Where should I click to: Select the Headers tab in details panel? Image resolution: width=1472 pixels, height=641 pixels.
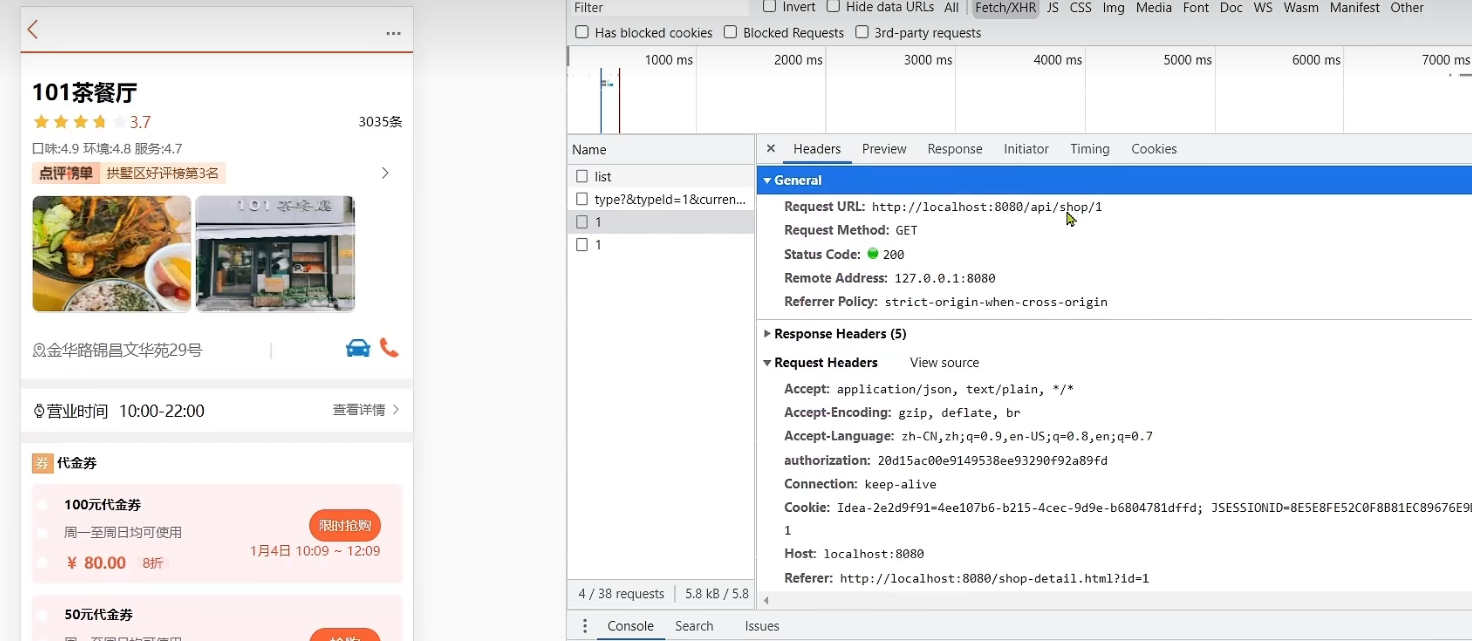[x=817, y=149]
